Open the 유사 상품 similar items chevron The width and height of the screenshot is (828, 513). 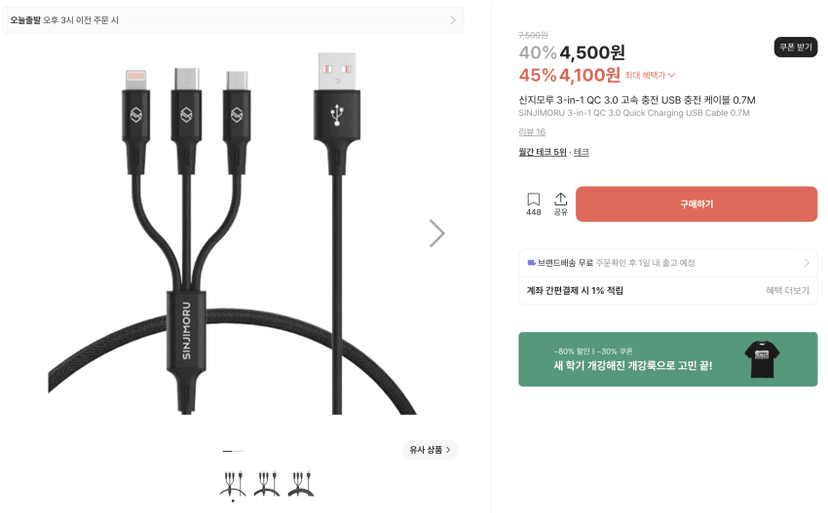448,450
